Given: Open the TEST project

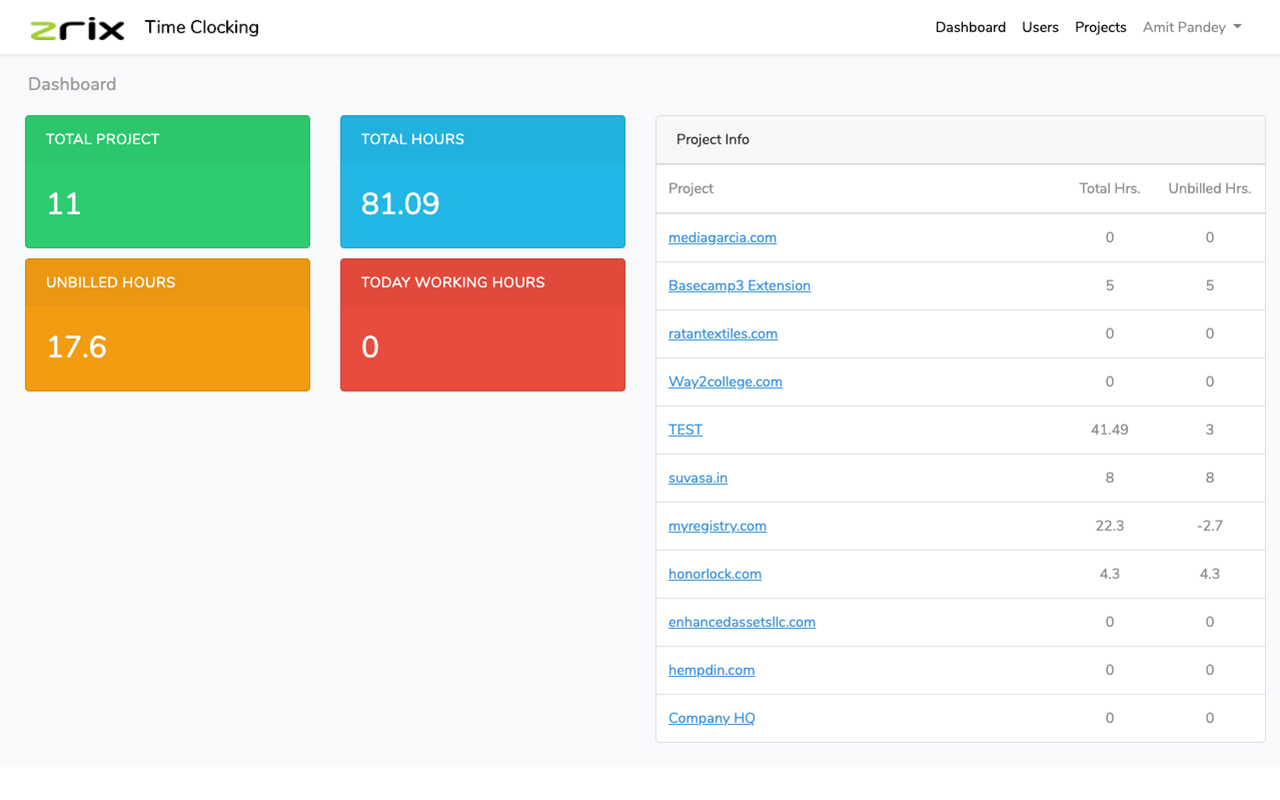Looking at the screenshot, I should (685, 429).
